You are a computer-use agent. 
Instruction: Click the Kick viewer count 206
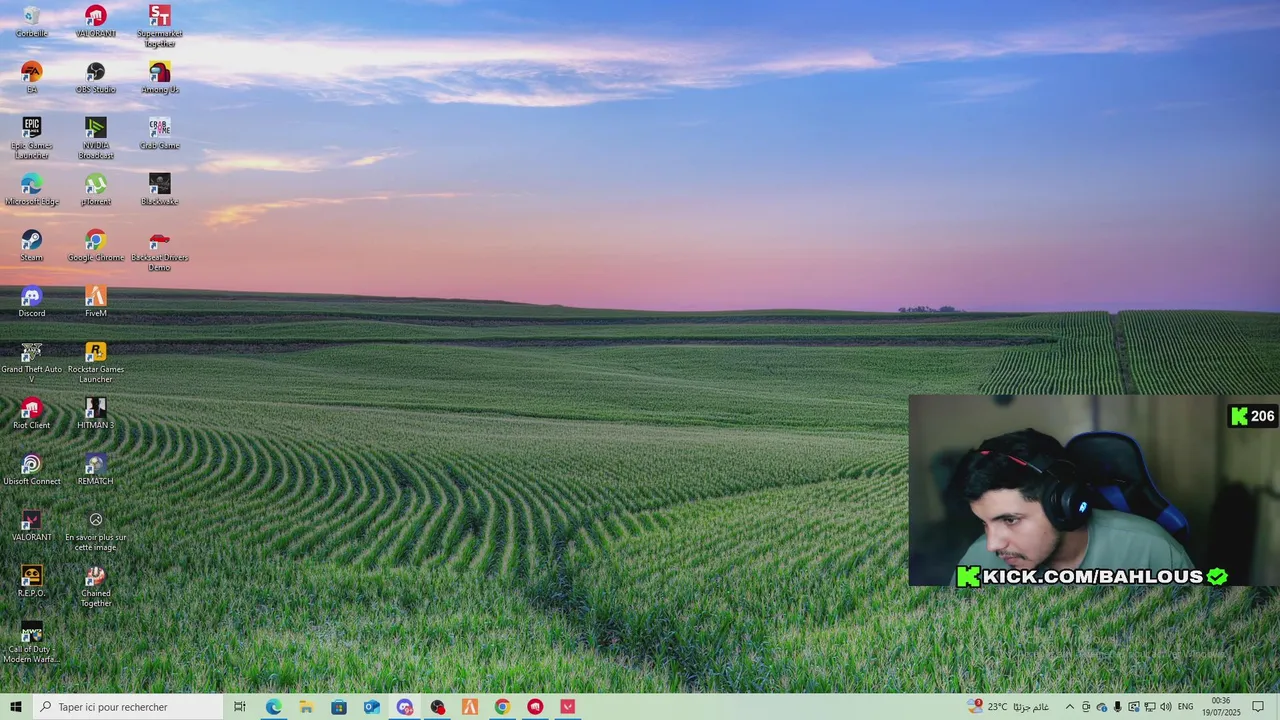[x=1253, y=416]
